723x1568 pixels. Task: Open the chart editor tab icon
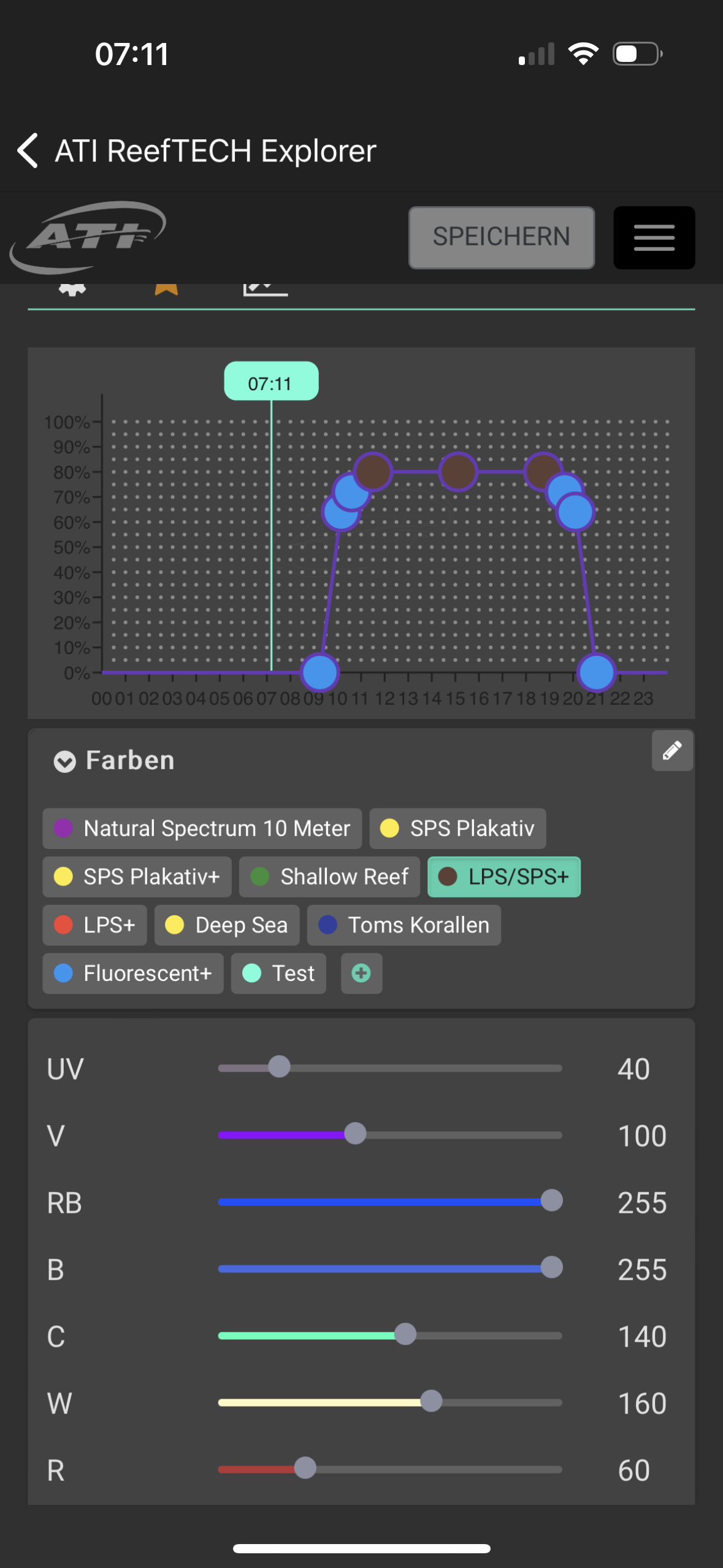[265, 289]
